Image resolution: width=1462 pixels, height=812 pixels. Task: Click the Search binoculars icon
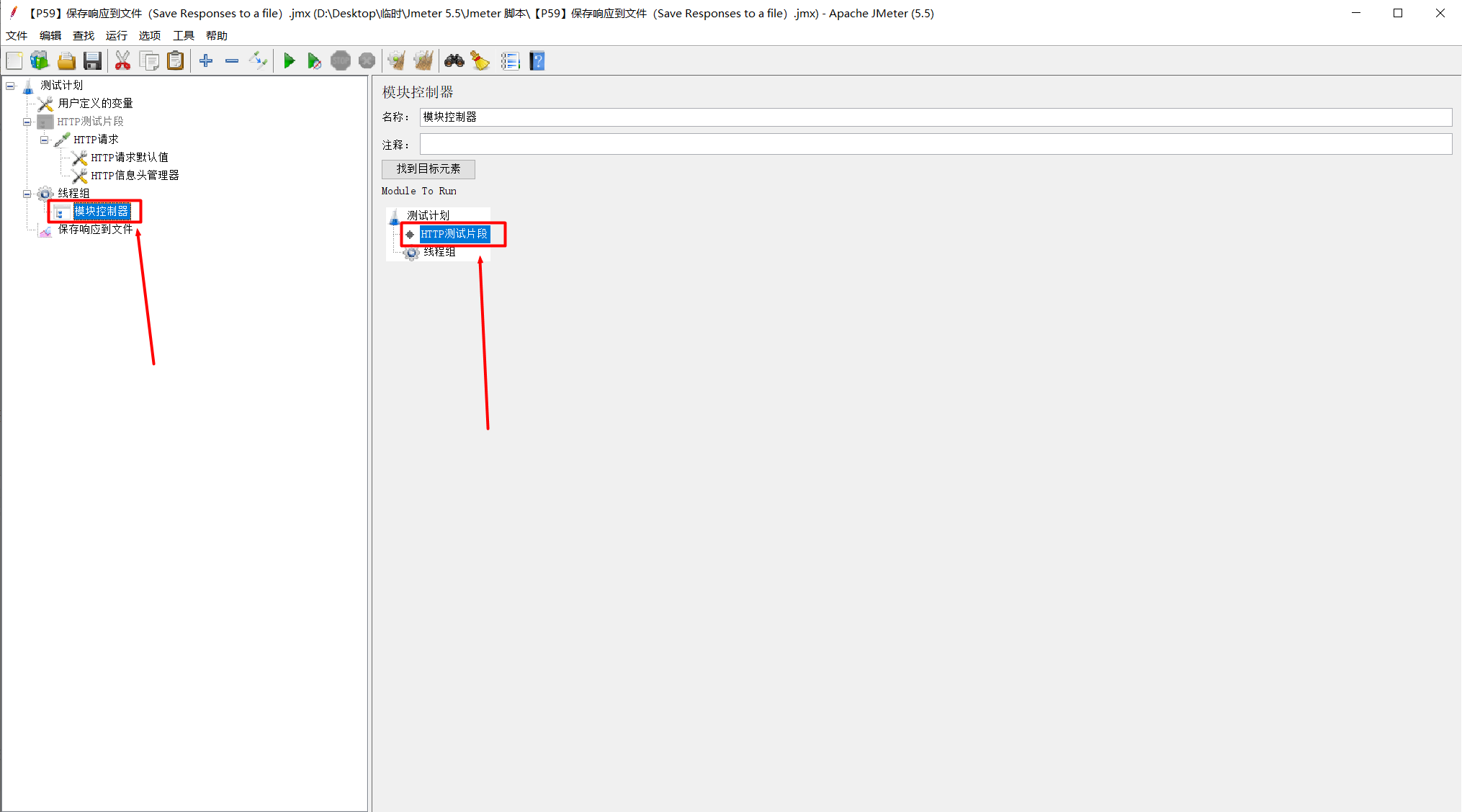454,61
